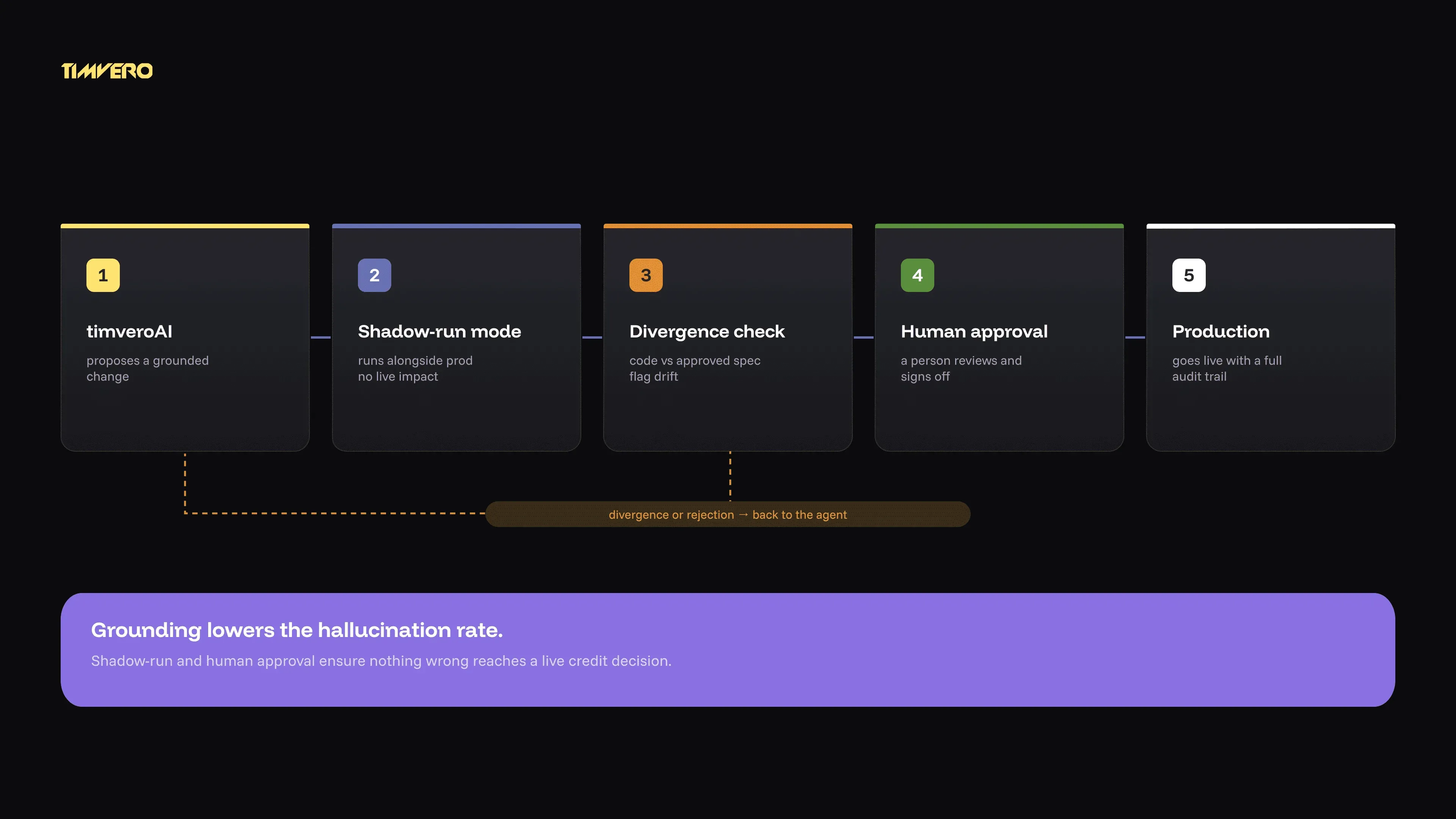Click the TIMVERO logo
The width and height of the screenshot is (1456, 819).
pyautogui.click(x=107, y=71)
